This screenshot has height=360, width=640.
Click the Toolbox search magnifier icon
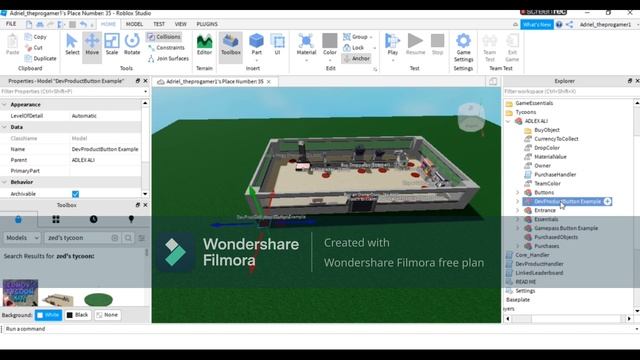point(128,238)
